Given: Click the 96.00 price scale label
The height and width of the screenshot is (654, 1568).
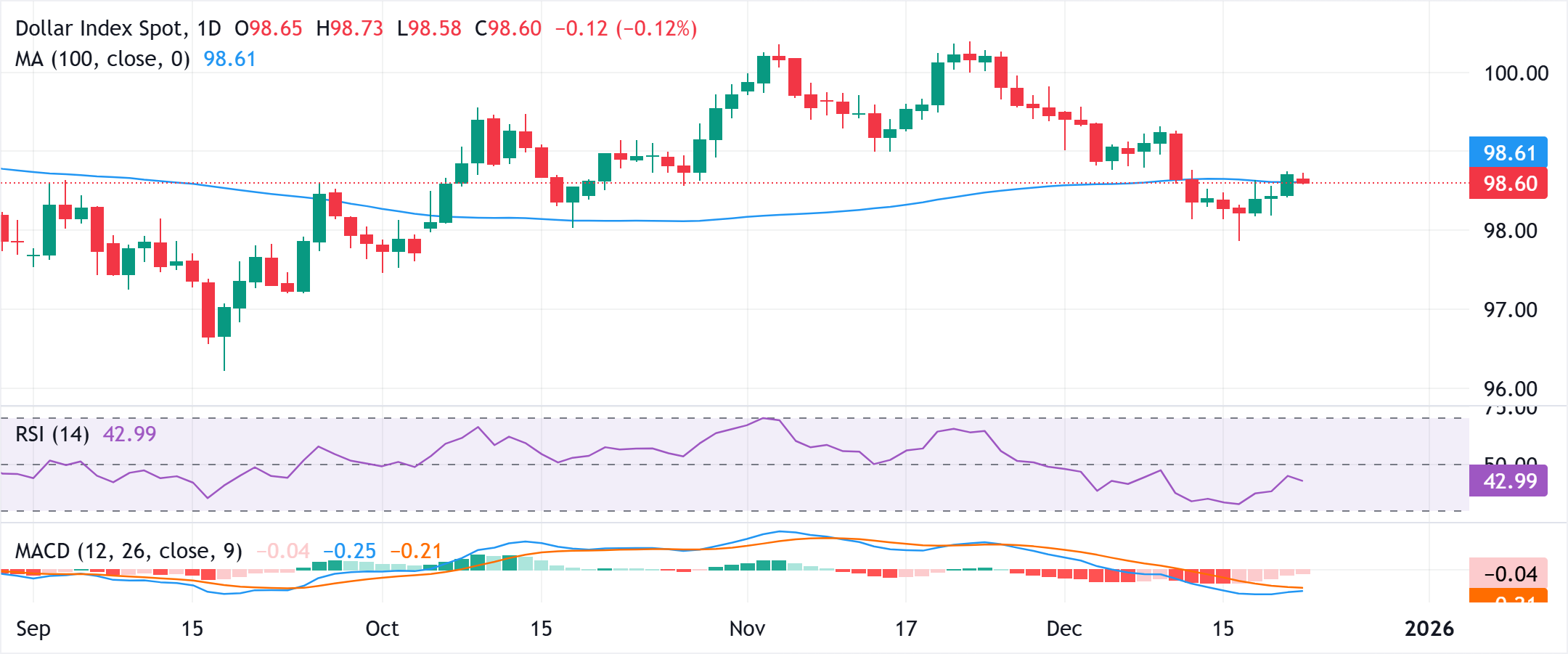Looking at the screenshot, I should click(x=1510, y=388).
